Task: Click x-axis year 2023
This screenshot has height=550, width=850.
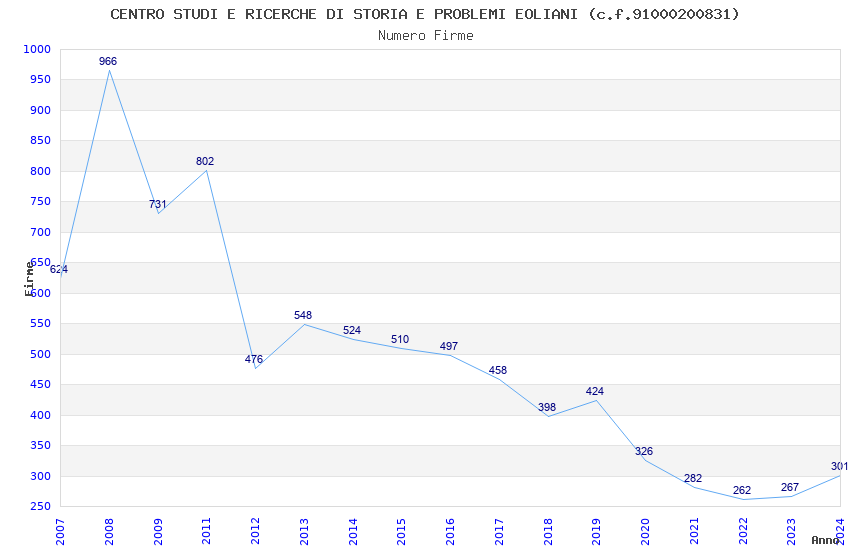Action: [791, 532]
